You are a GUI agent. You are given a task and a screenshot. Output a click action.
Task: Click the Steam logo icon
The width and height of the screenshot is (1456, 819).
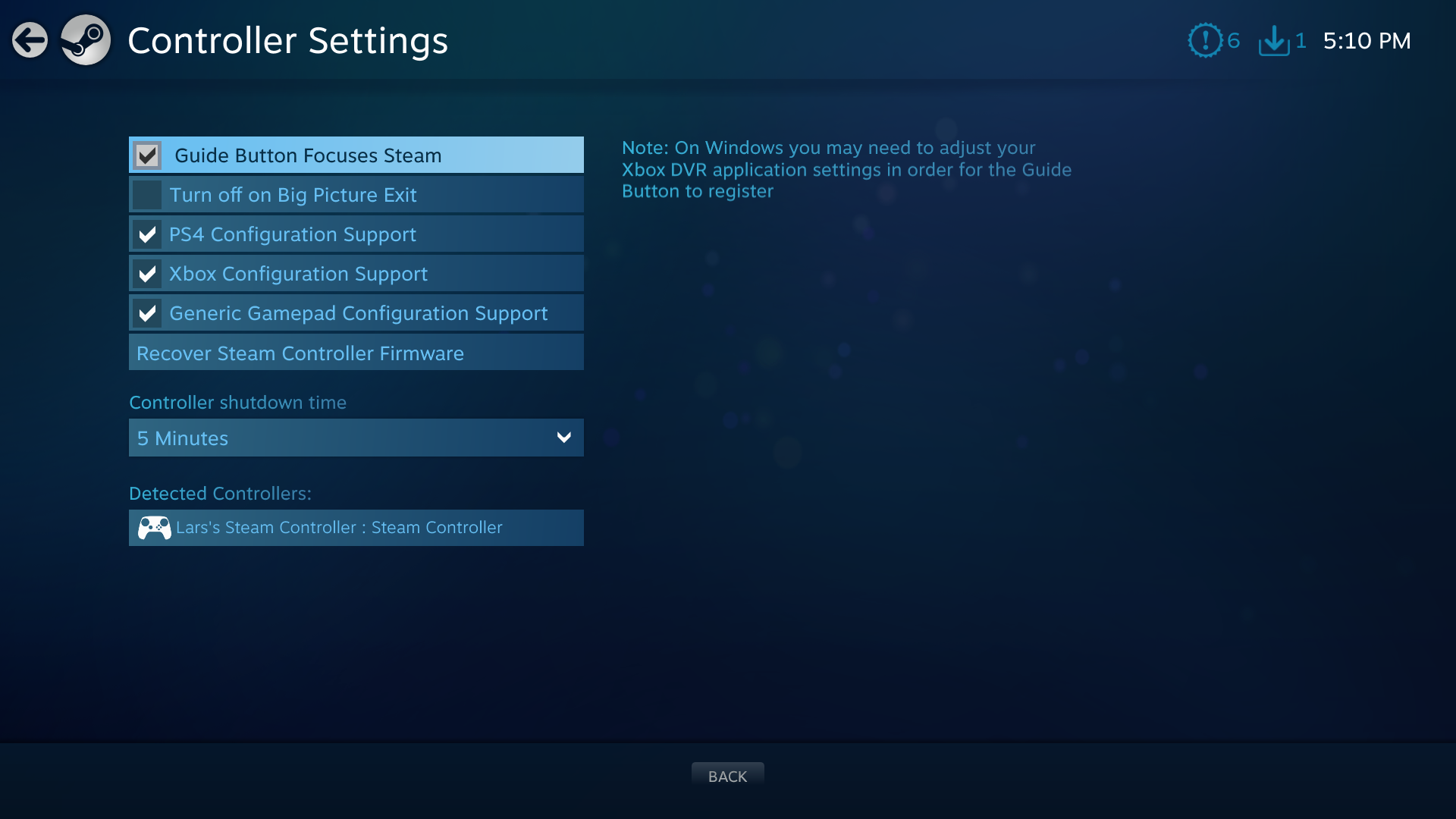pos(87,40)
